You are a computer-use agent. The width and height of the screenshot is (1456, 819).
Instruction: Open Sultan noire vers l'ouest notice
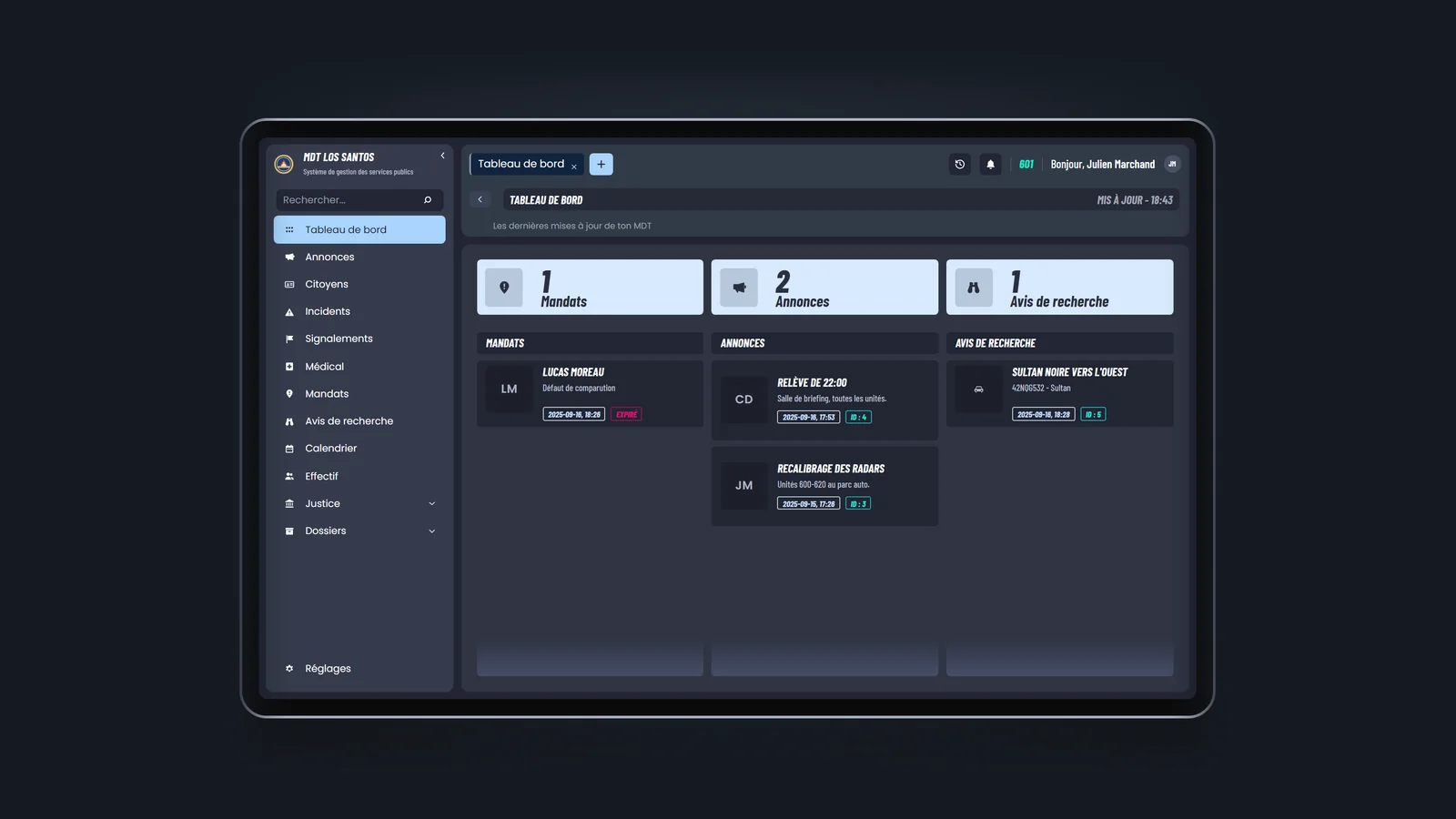(x=1059, y=393)
